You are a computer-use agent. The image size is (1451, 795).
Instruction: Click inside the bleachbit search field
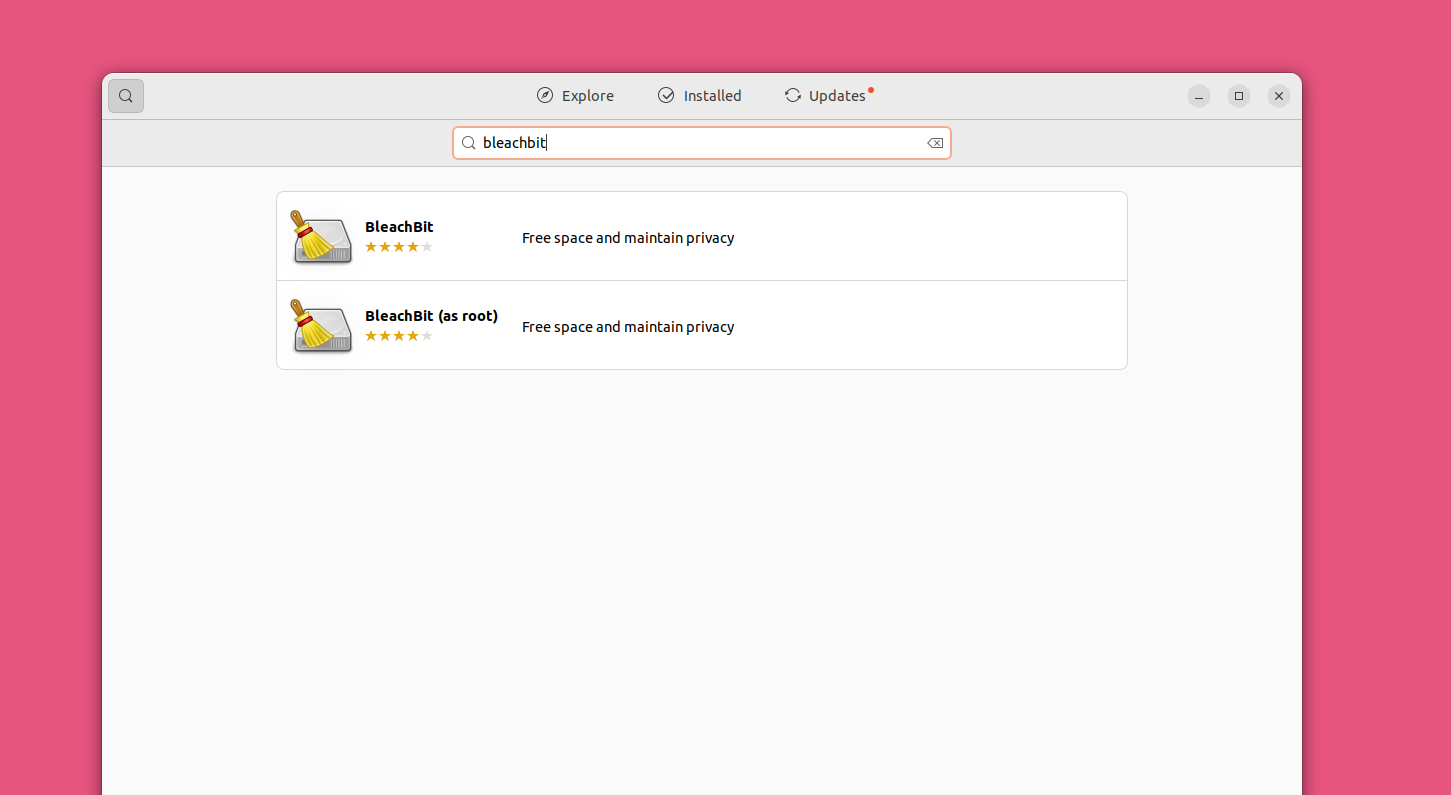(x=702, y=143)
